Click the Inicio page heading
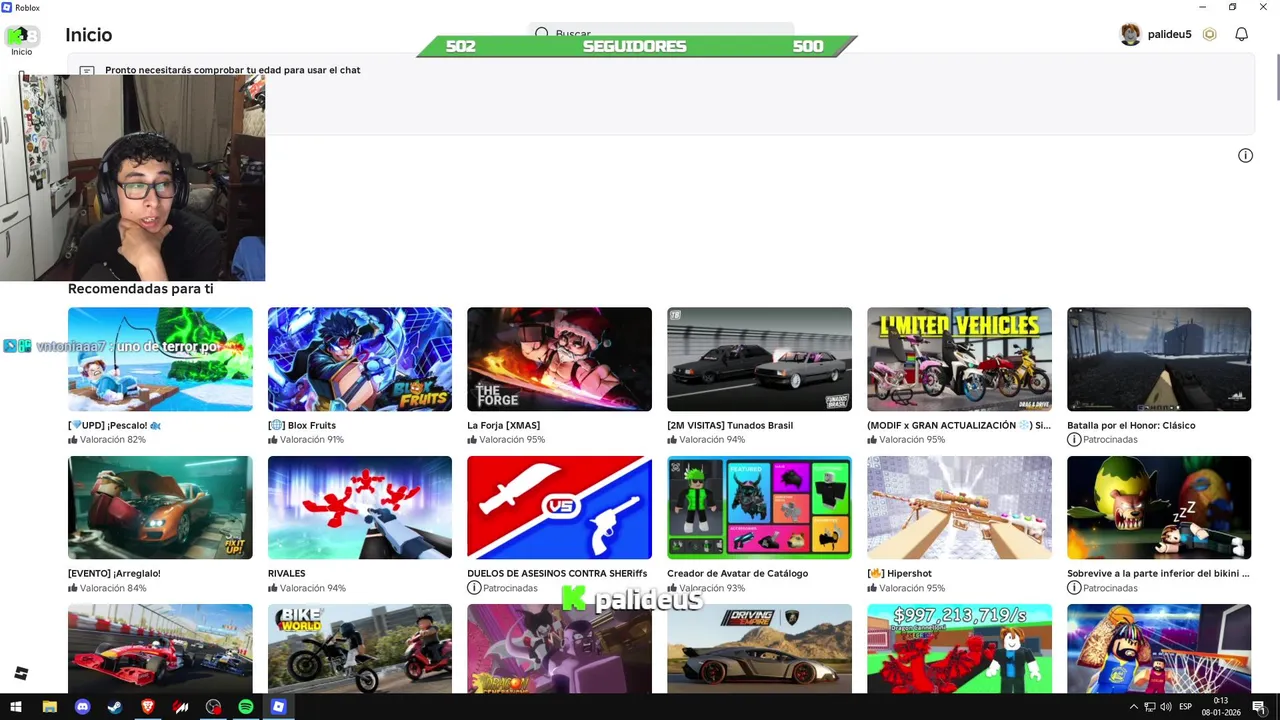Screen dimensions: 1280x720 89,35
